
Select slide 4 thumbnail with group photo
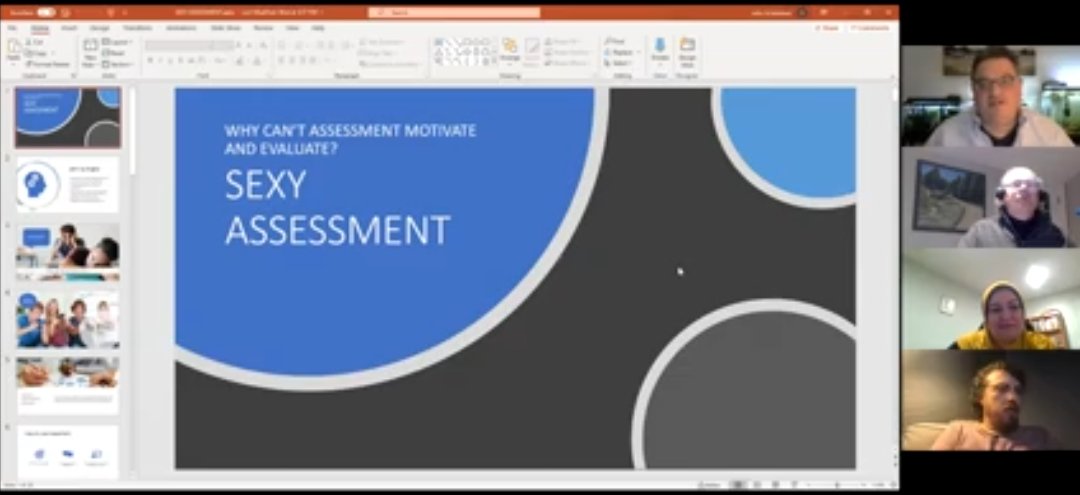click(x=68, y=319)
